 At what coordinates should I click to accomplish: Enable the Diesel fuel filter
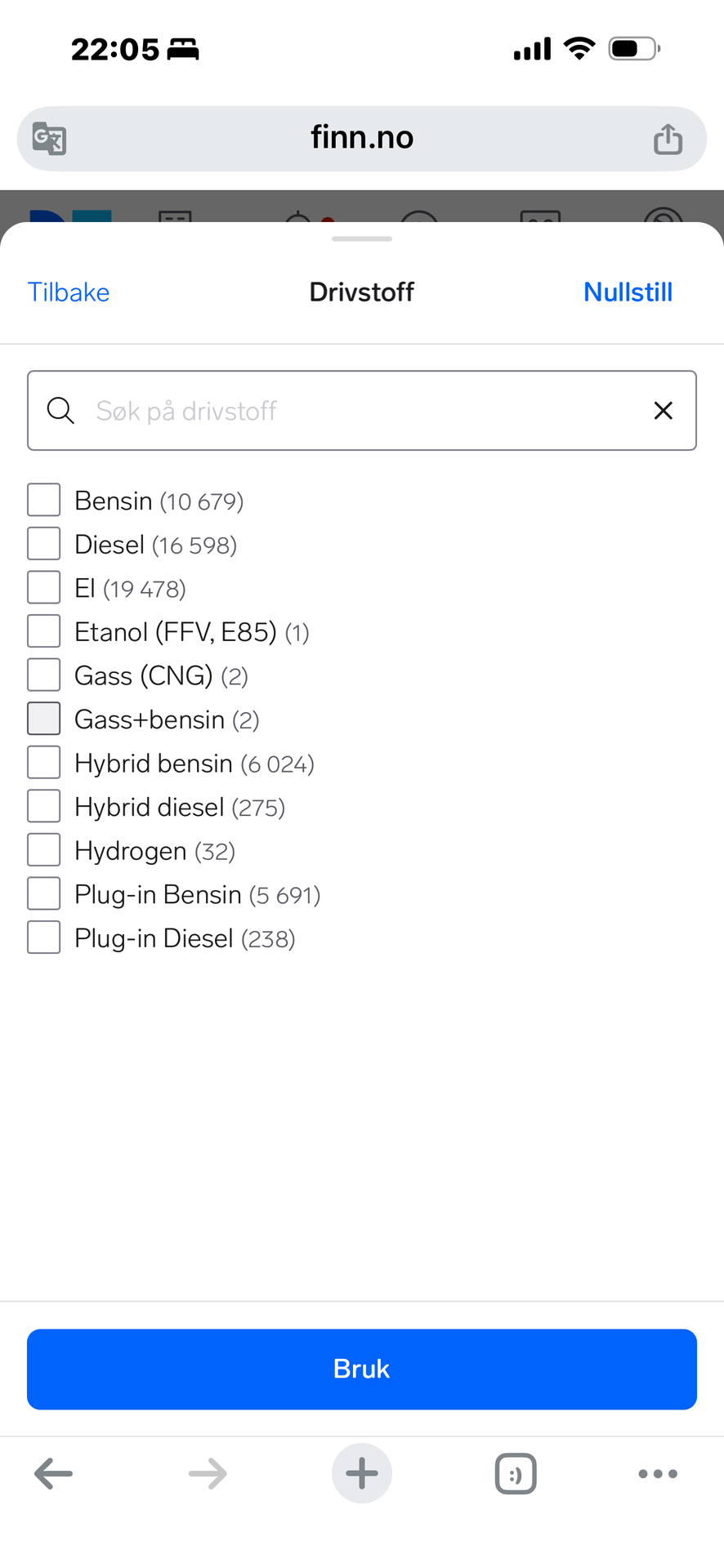click(44, 544)
